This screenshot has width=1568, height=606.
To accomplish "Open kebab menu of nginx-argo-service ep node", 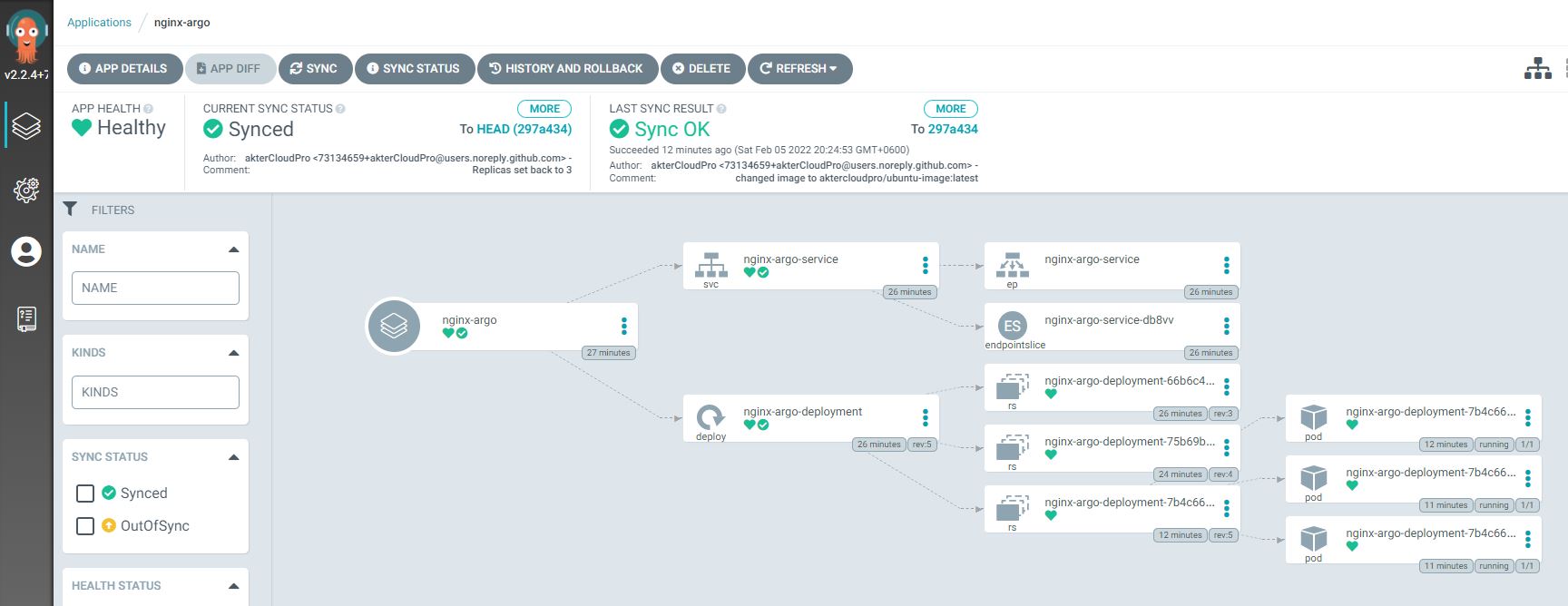I will (x=1226, y=265).
